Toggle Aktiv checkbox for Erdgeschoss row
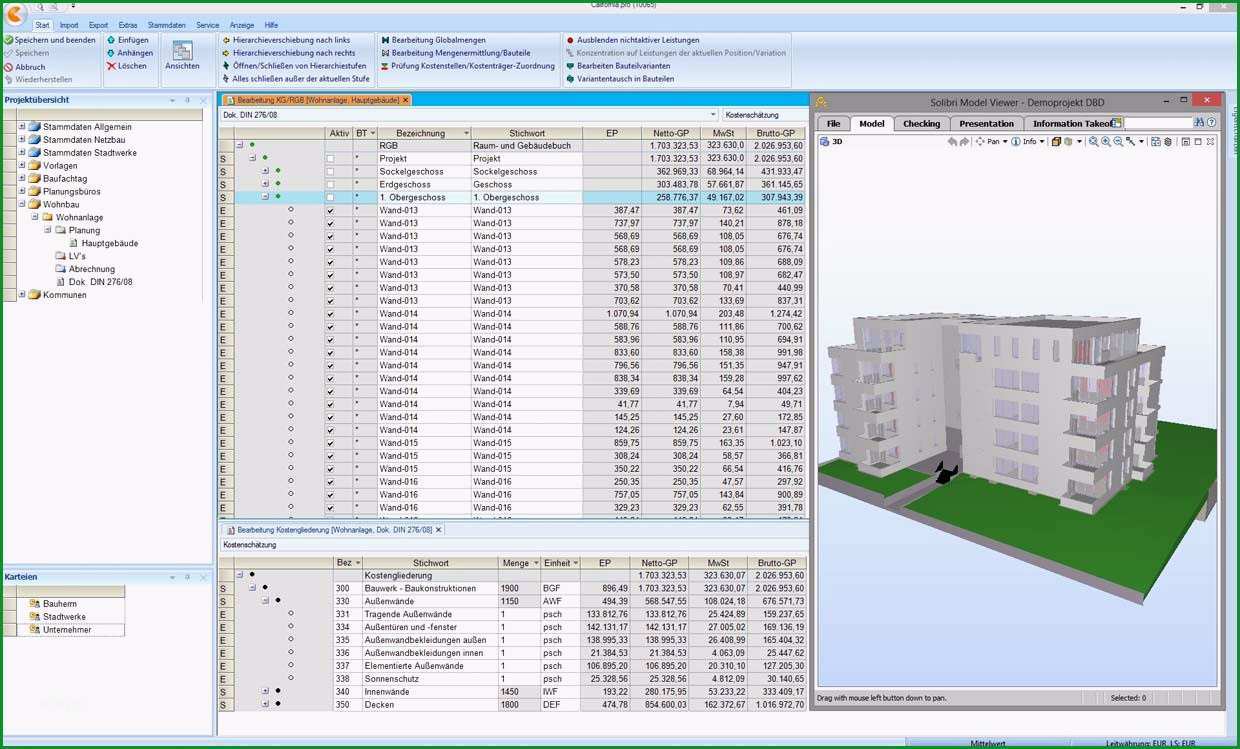The image size is (1240, 749). [330, 185]
